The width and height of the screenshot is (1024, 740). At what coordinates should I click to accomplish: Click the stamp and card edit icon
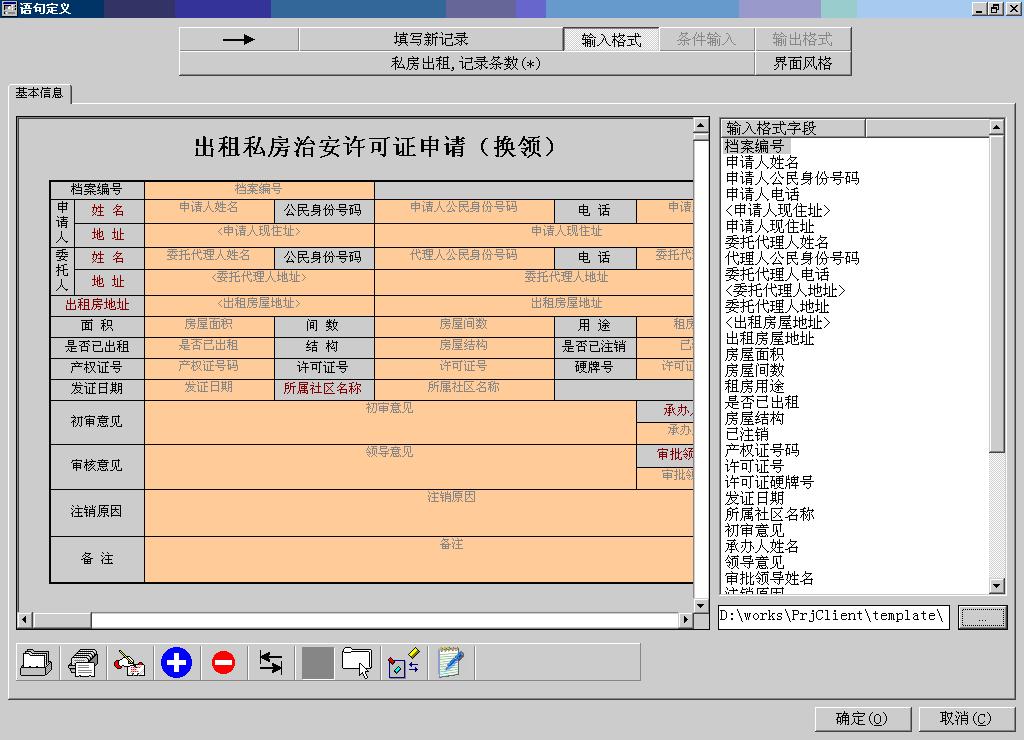point(130,662)
